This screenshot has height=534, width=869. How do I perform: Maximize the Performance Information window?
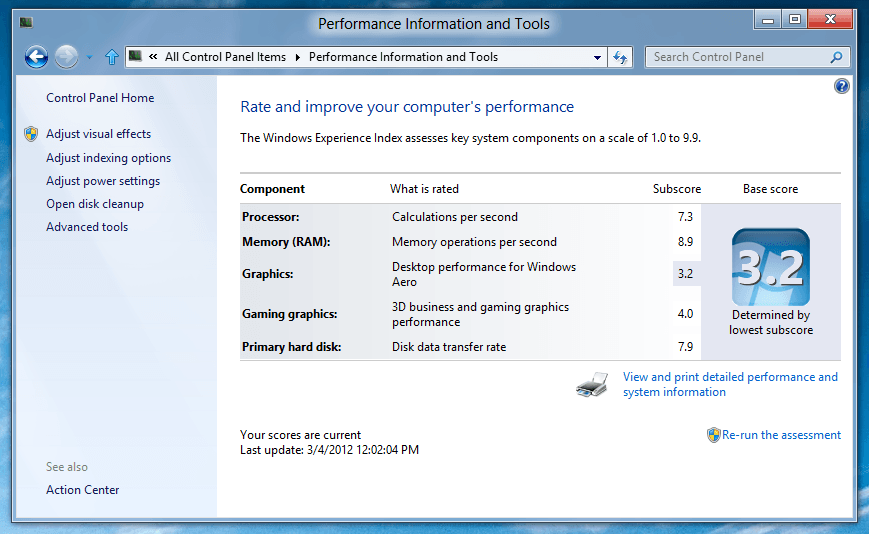795,19
